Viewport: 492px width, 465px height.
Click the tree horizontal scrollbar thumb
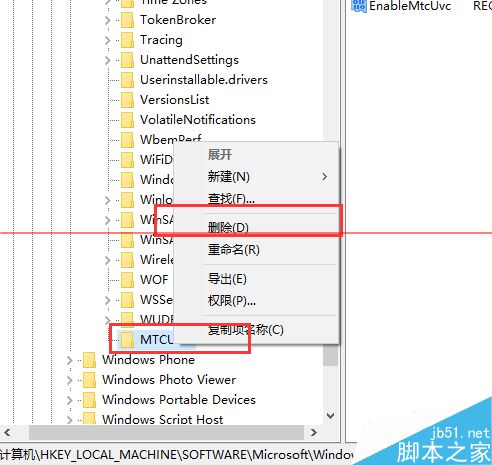pos(167,433)
